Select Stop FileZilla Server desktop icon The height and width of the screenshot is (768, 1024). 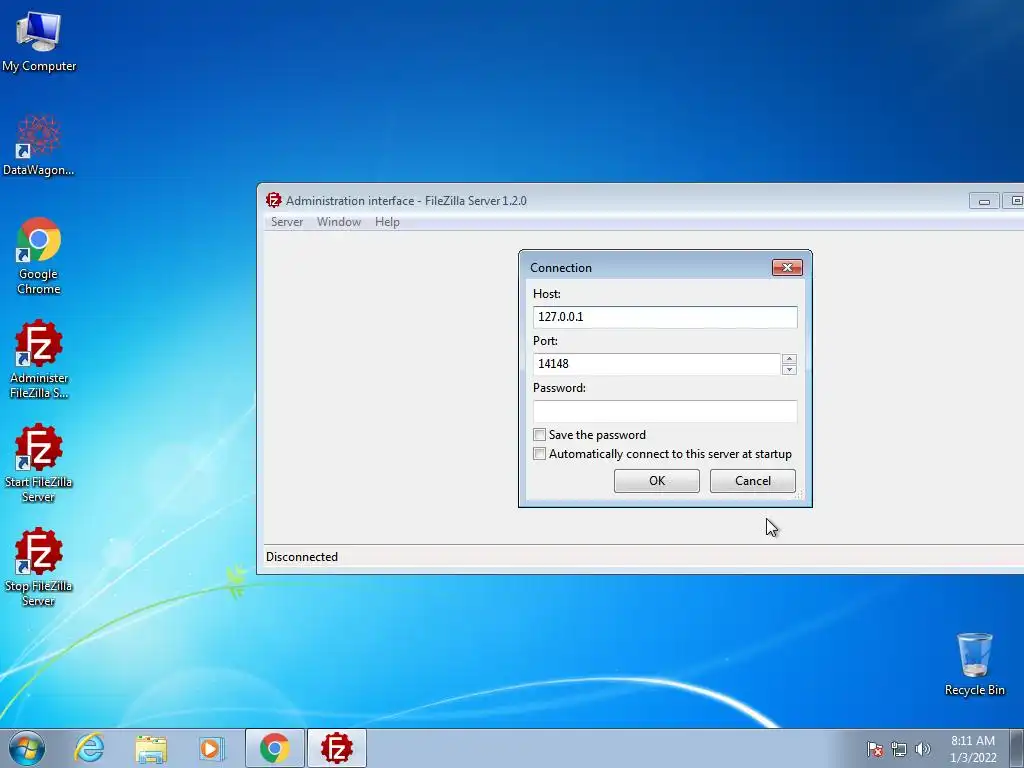coord(39,566)
